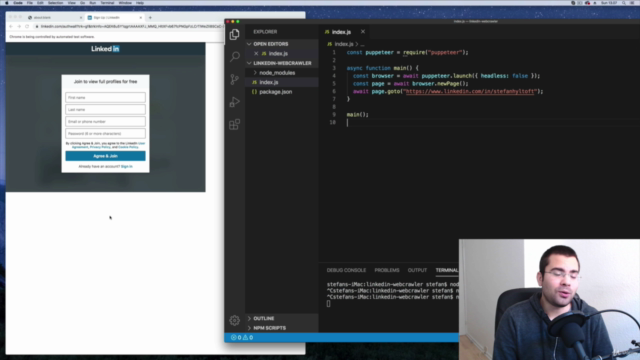Switch to the Debug Console panel tab
This screenshot has height=360, width=640.
[346, 270]
